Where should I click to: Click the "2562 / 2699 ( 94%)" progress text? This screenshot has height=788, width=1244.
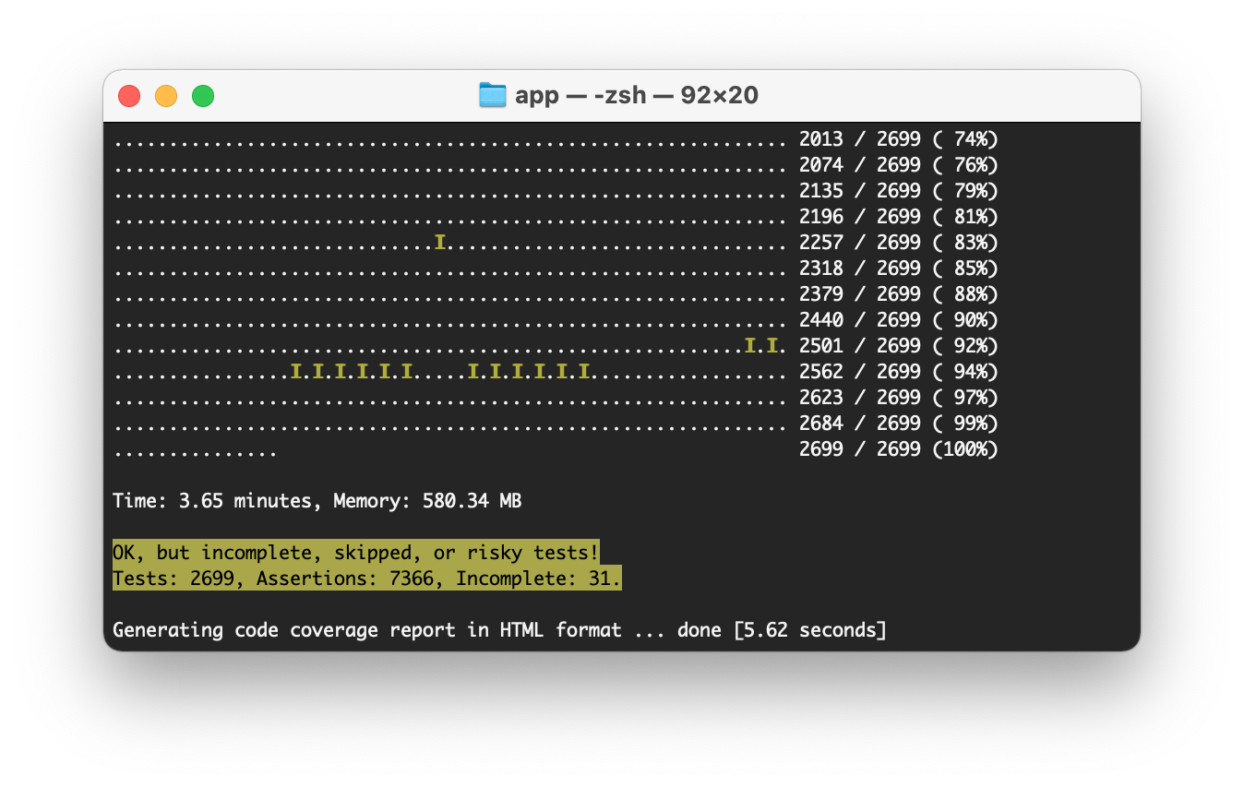point(898,372)
